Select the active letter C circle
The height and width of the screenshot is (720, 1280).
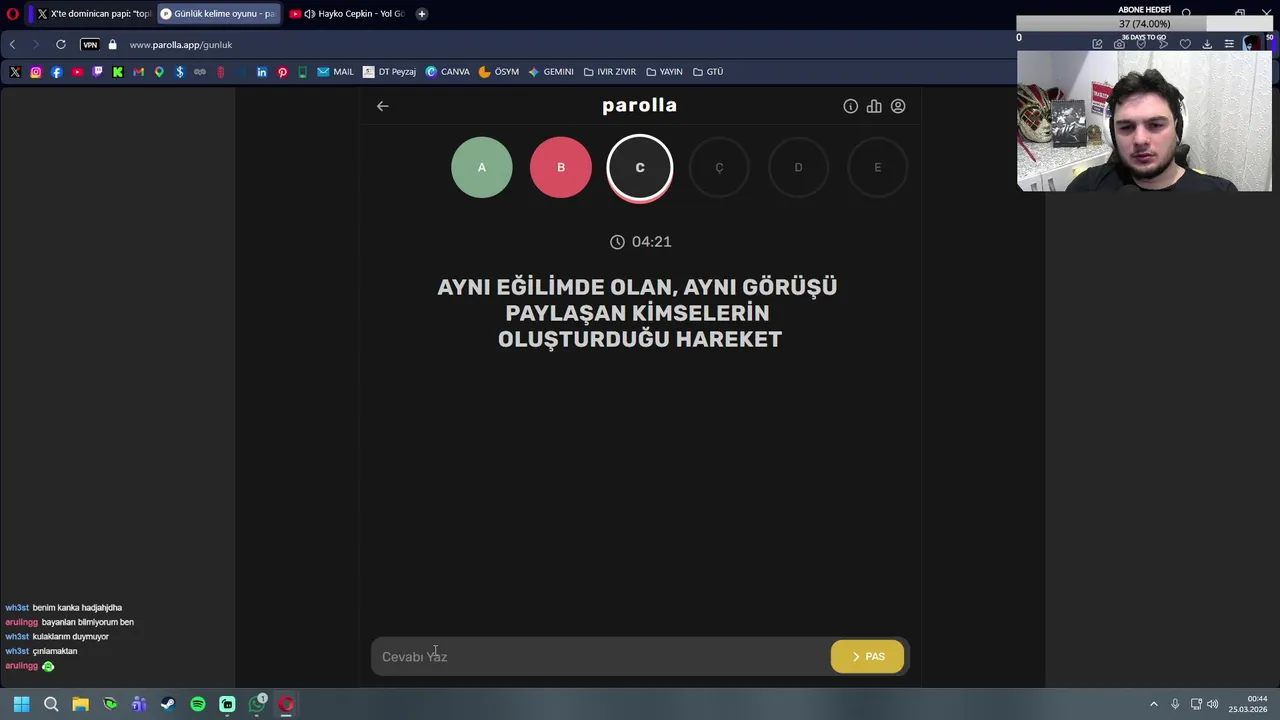point(640,168)
